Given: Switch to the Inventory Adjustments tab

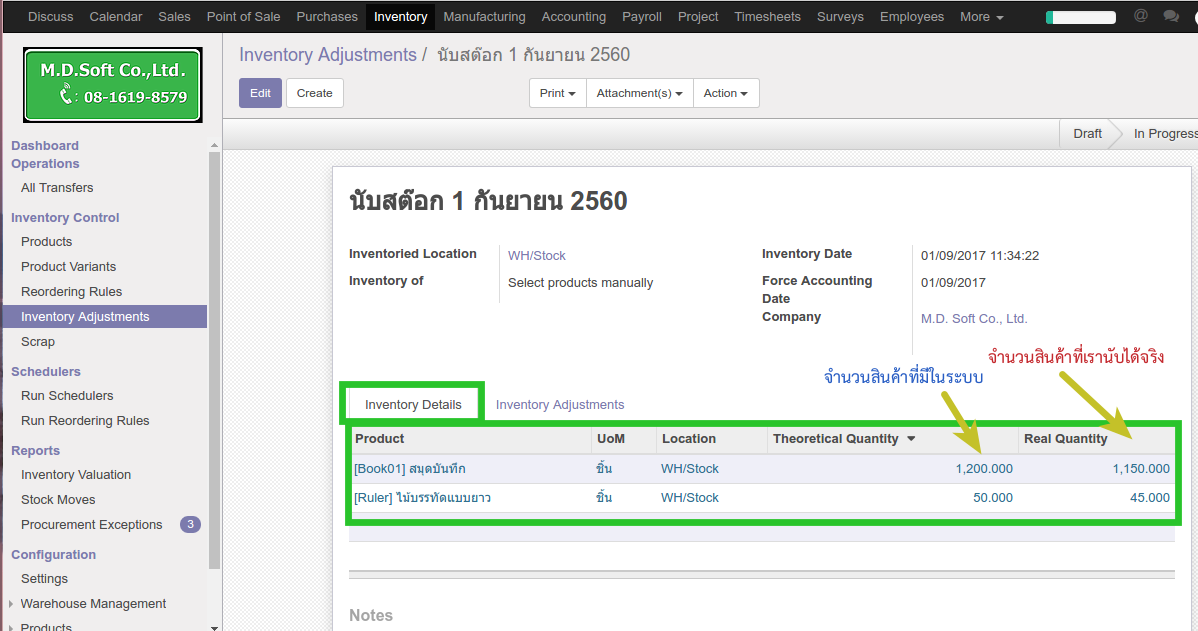Looking at the screenshot, I should tap(559, 405).
